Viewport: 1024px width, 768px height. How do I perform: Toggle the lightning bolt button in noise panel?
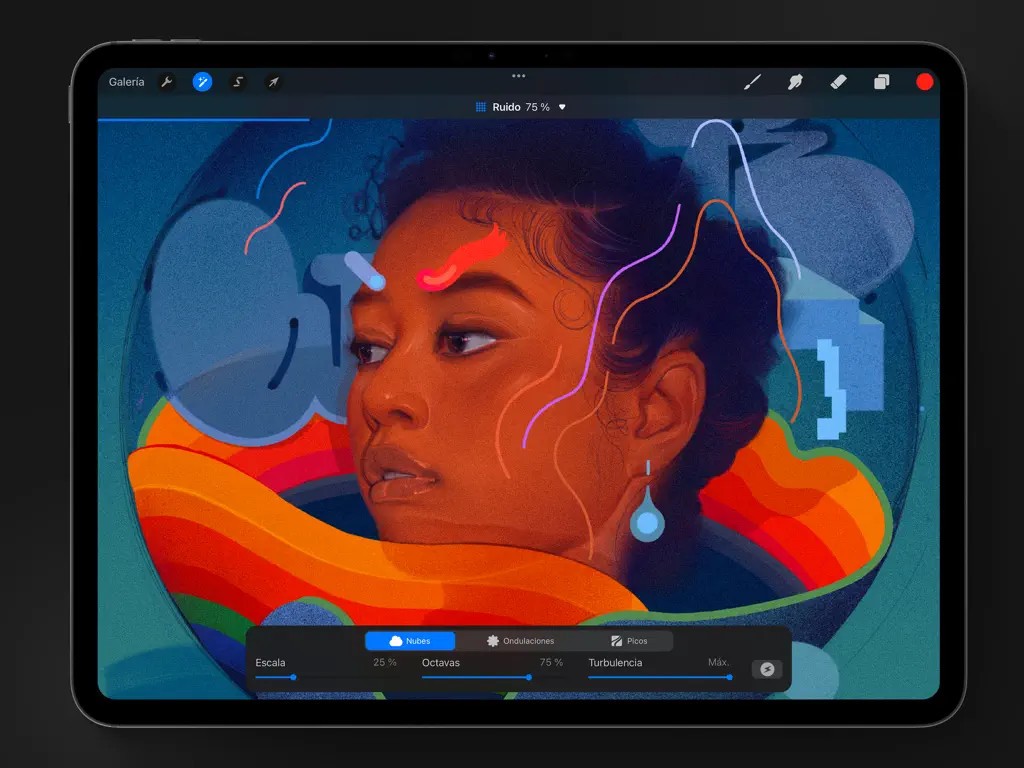[767, 669]
